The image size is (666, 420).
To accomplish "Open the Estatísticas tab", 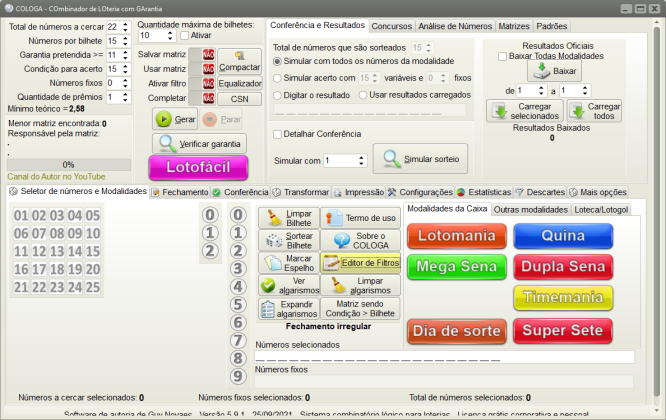I will point(484,192).
